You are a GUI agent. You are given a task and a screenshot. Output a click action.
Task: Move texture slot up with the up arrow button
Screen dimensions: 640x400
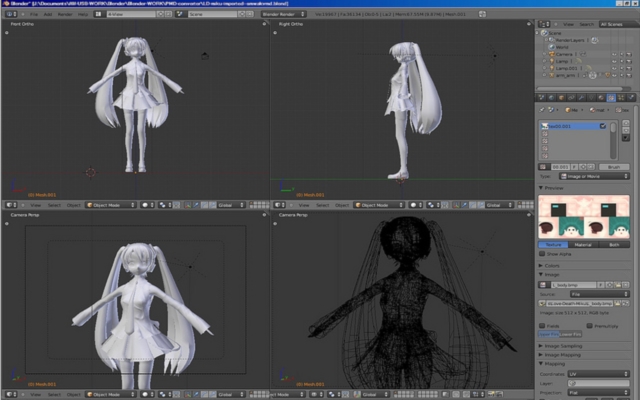point(626,123)
